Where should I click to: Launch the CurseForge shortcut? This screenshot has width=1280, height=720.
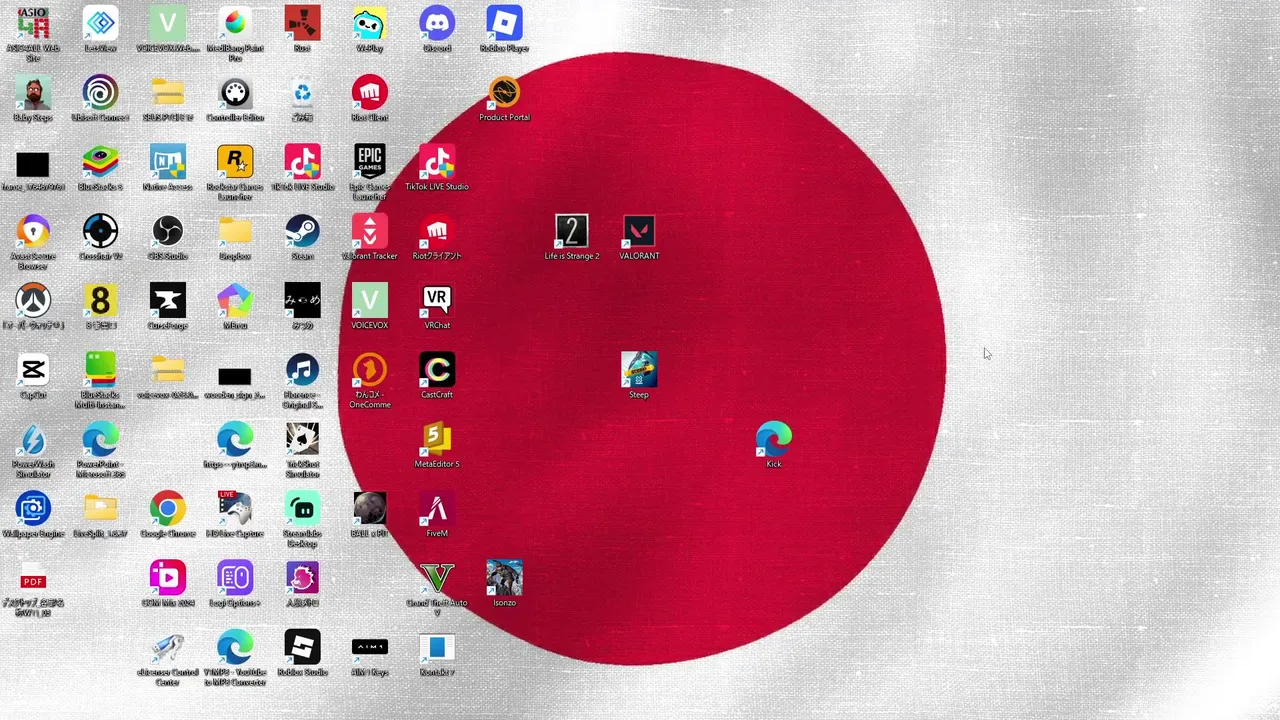[x=167, y=301]
